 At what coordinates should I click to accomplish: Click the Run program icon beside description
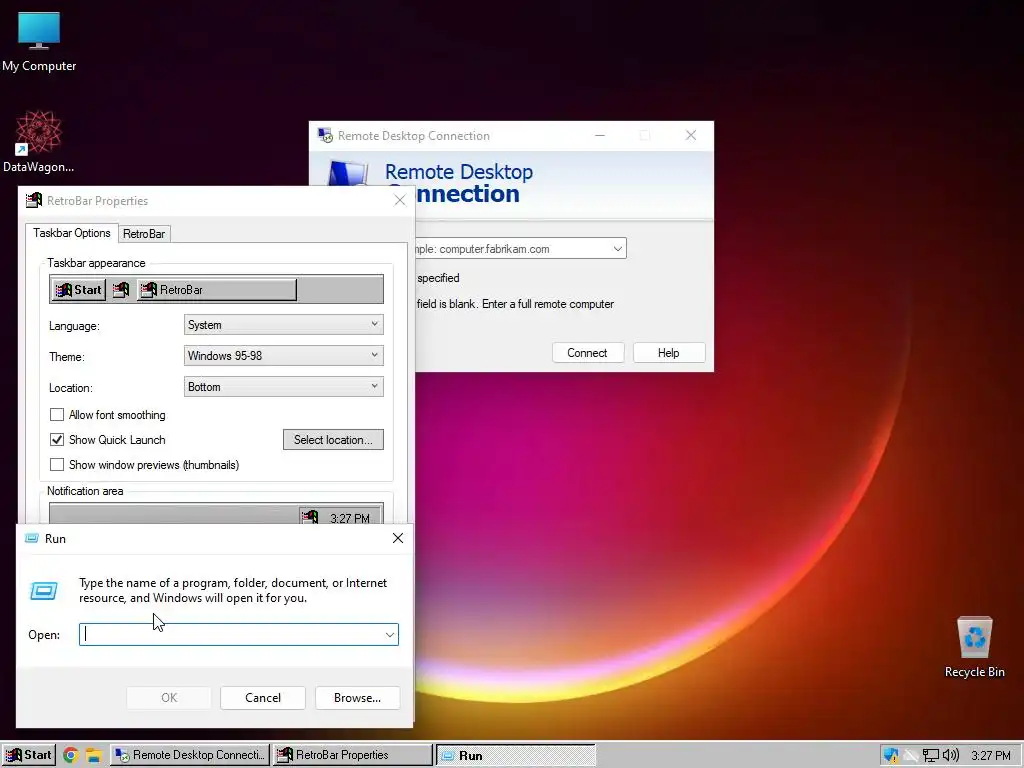pos(44,590)
